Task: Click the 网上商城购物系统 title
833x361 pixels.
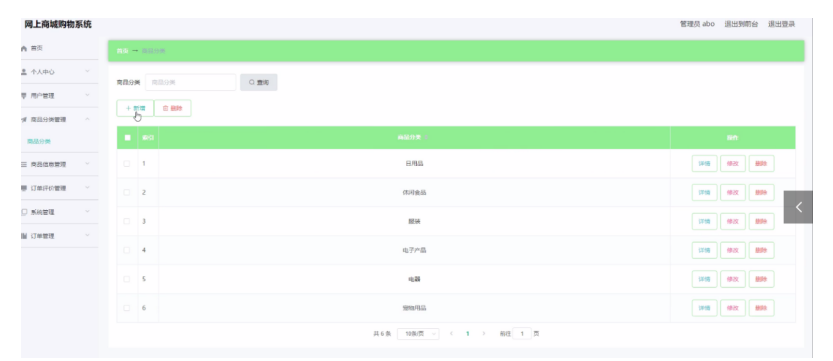Action: click(58, 24)
